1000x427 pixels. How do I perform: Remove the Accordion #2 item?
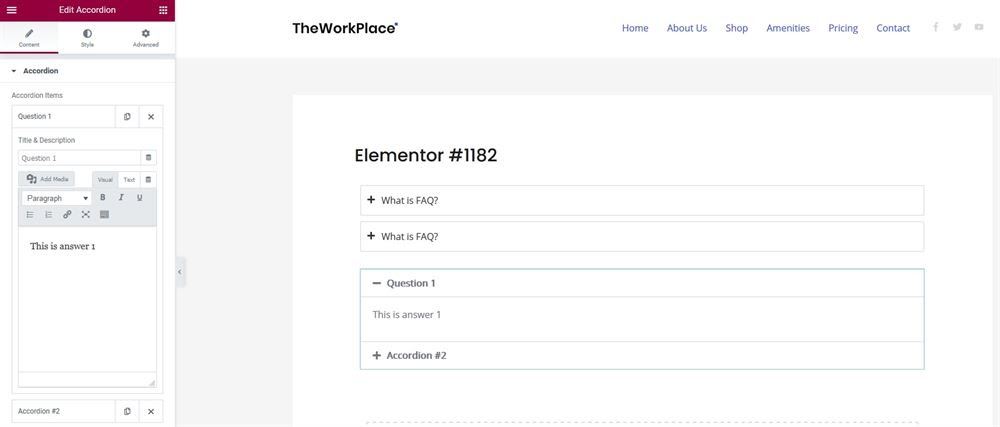151,411
